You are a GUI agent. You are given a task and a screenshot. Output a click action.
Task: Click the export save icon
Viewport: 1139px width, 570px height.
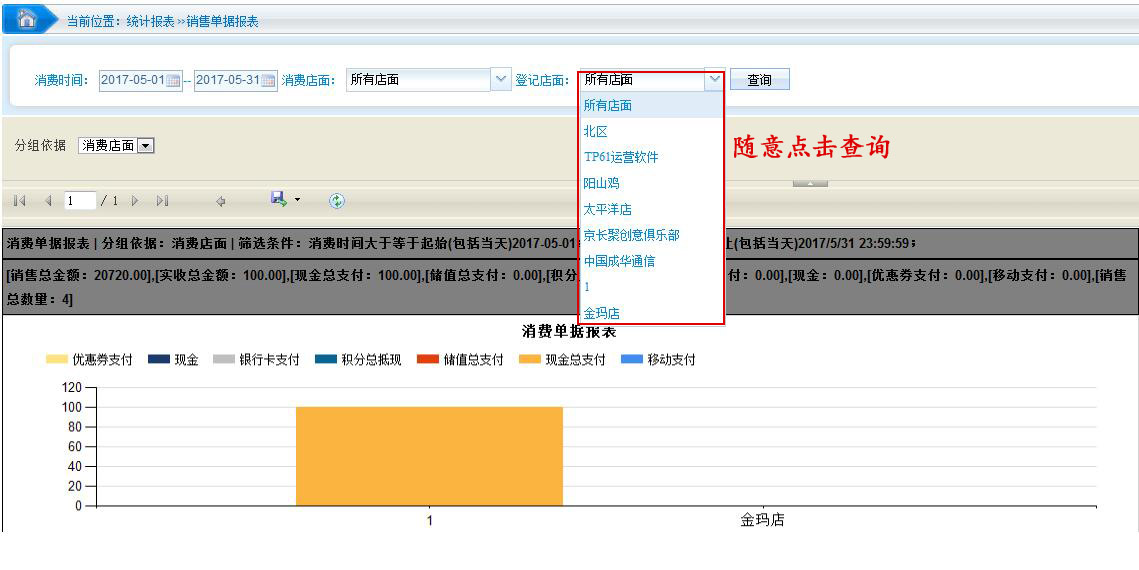click(x=279, y=200)
